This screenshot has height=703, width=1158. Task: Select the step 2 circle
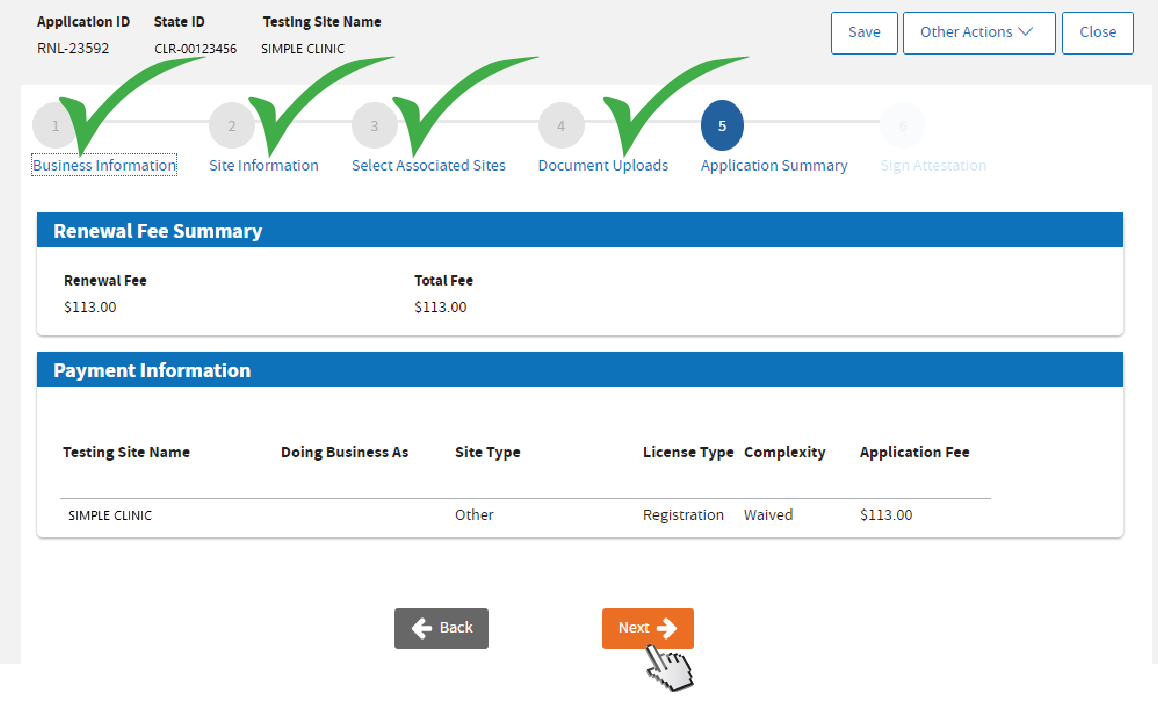231,126
